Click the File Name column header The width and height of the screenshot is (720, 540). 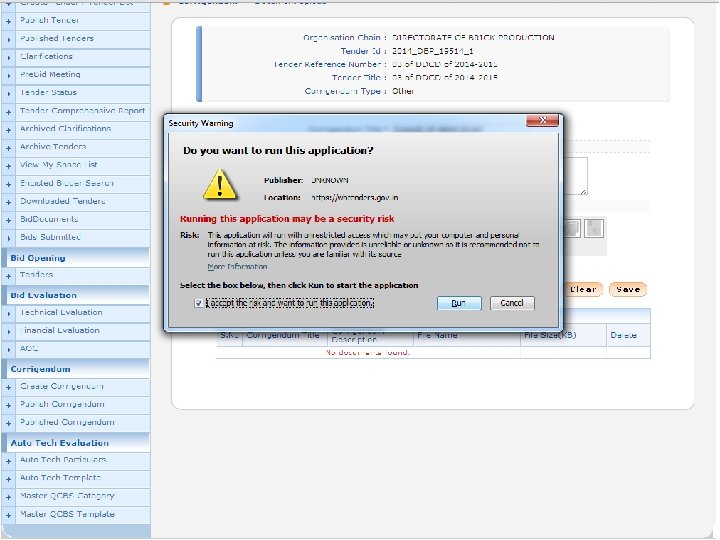[437, 335]
